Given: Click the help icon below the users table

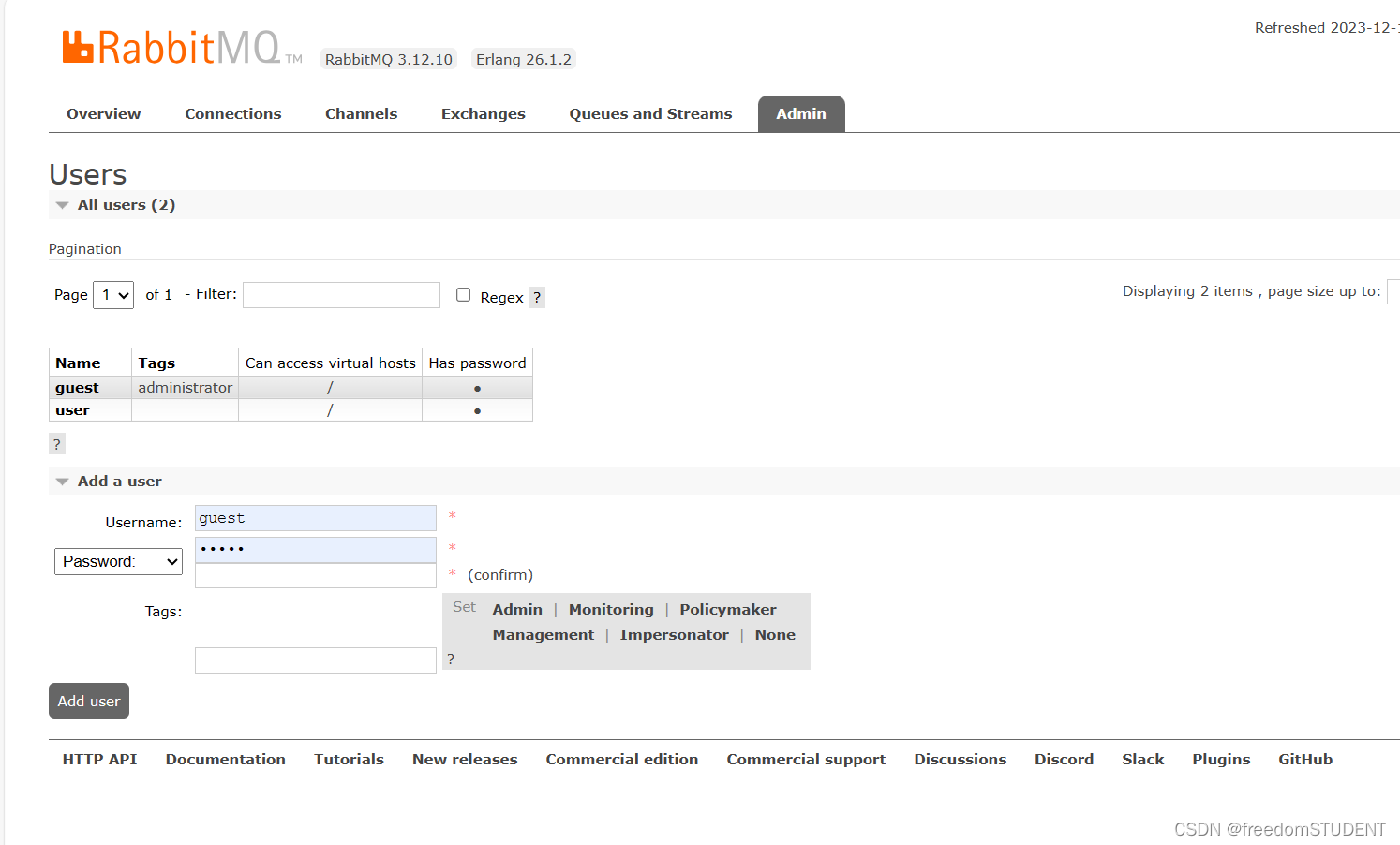Looking at the screenshot, I should (56, 443).
